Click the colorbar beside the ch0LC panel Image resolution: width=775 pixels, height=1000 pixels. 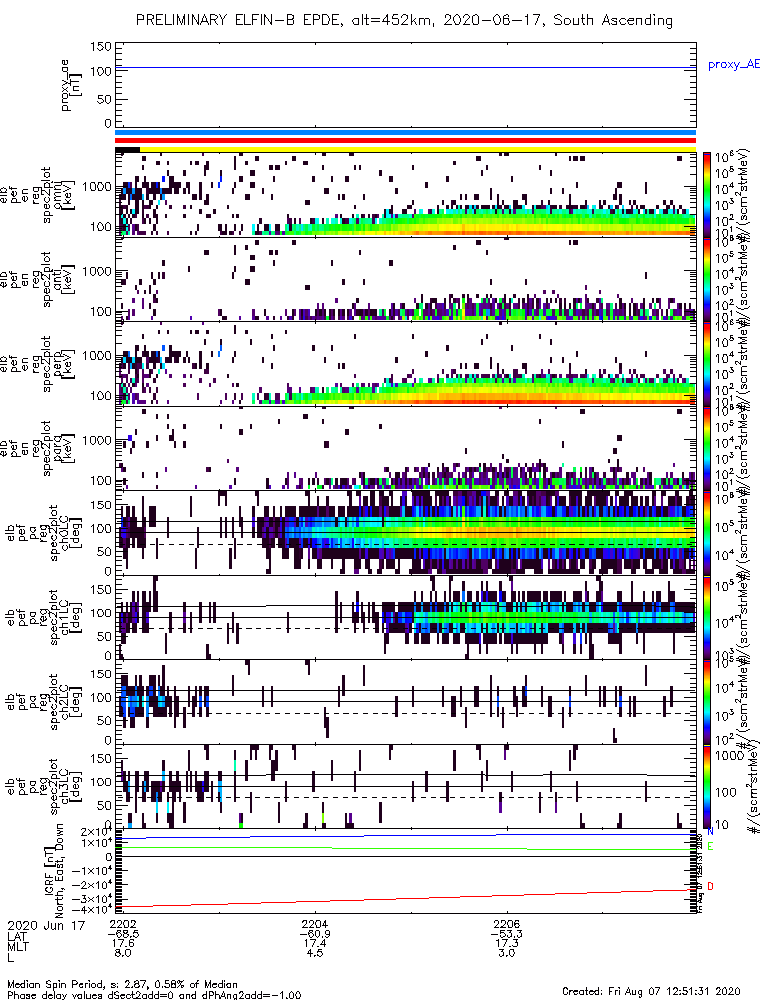point(707,533)
